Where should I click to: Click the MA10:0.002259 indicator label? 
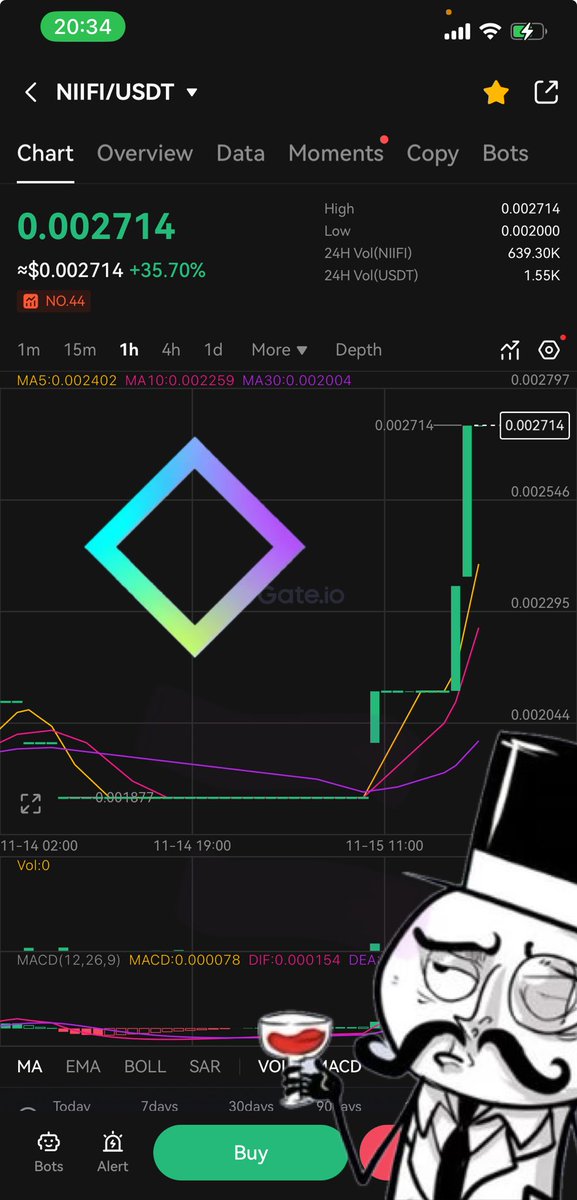[x=180, y=380]
